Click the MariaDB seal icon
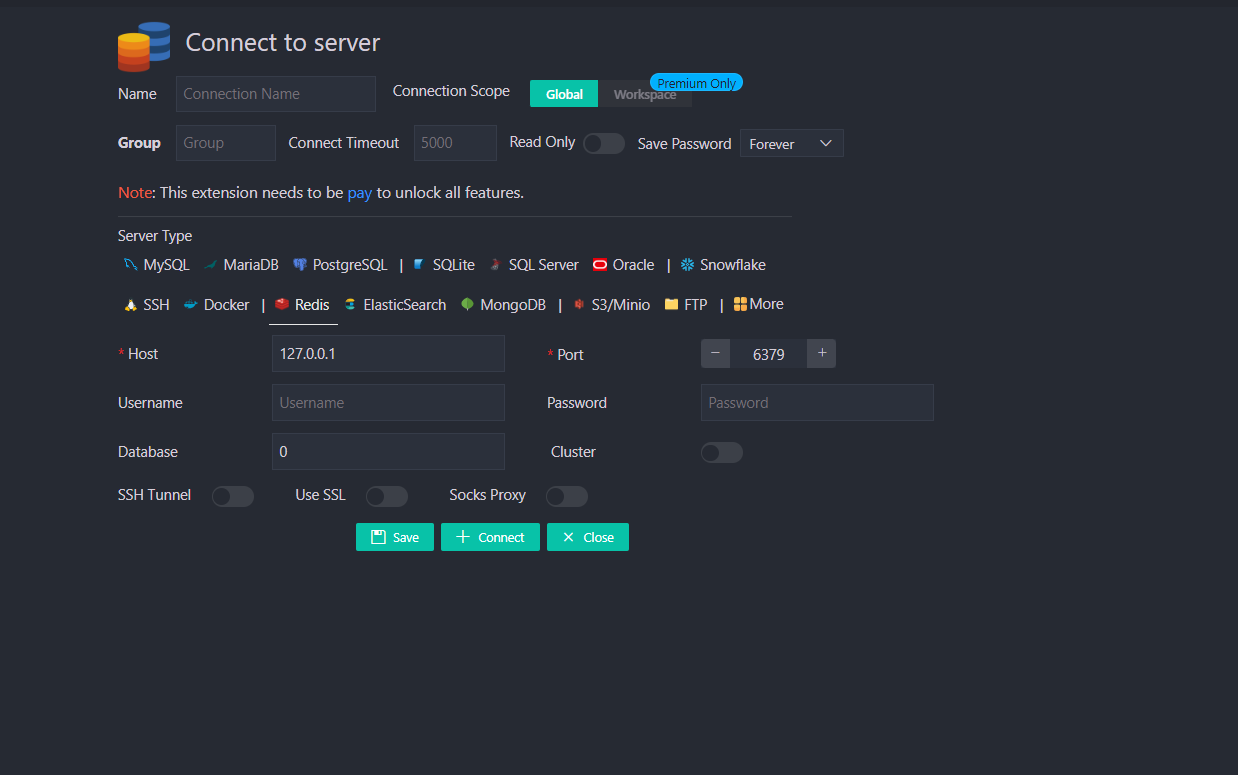Viewport: 1238px width, 775px height. [x=211, y=265]
